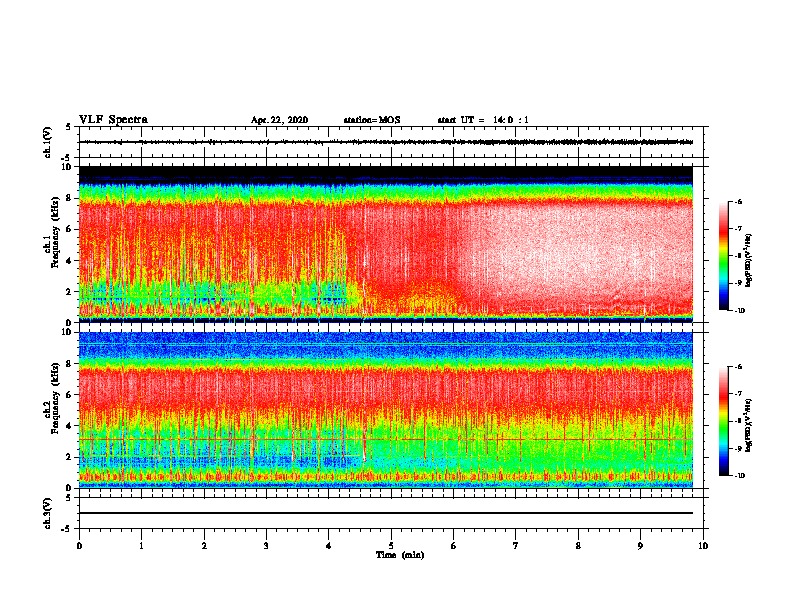The height and width of the screenshot is (612, 792).
Task: Click the ch.1 color scale bar
Action: (x=723, y=256)
